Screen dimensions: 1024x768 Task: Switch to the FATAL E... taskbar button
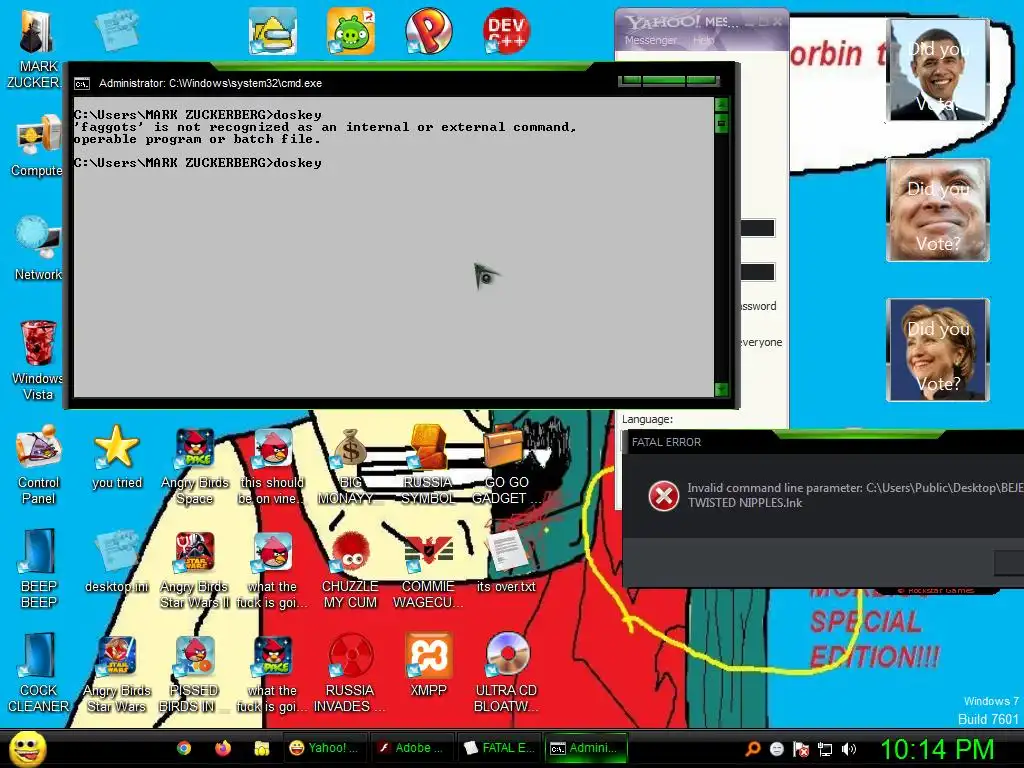[499, 748]
